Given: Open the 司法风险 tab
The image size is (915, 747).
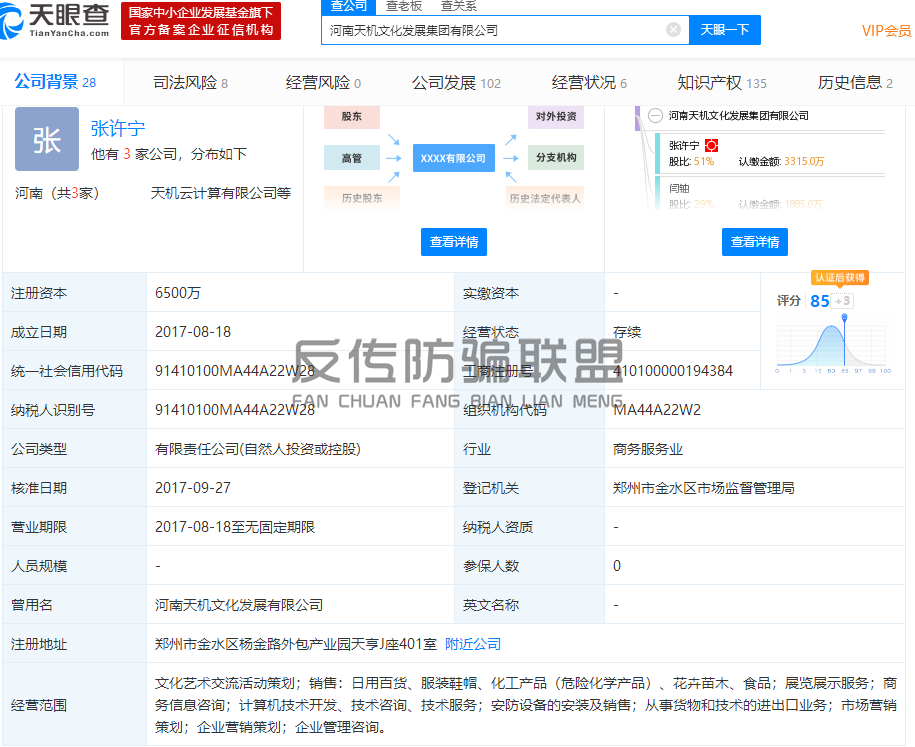Looking at the screenshot, I should [190, 83].
